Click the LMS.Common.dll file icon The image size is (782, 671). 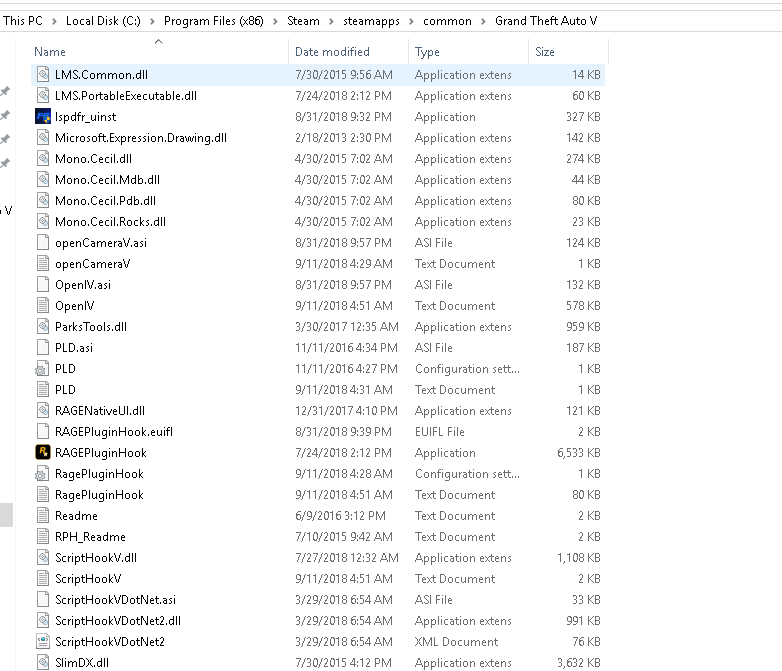(x=43, y=74)
